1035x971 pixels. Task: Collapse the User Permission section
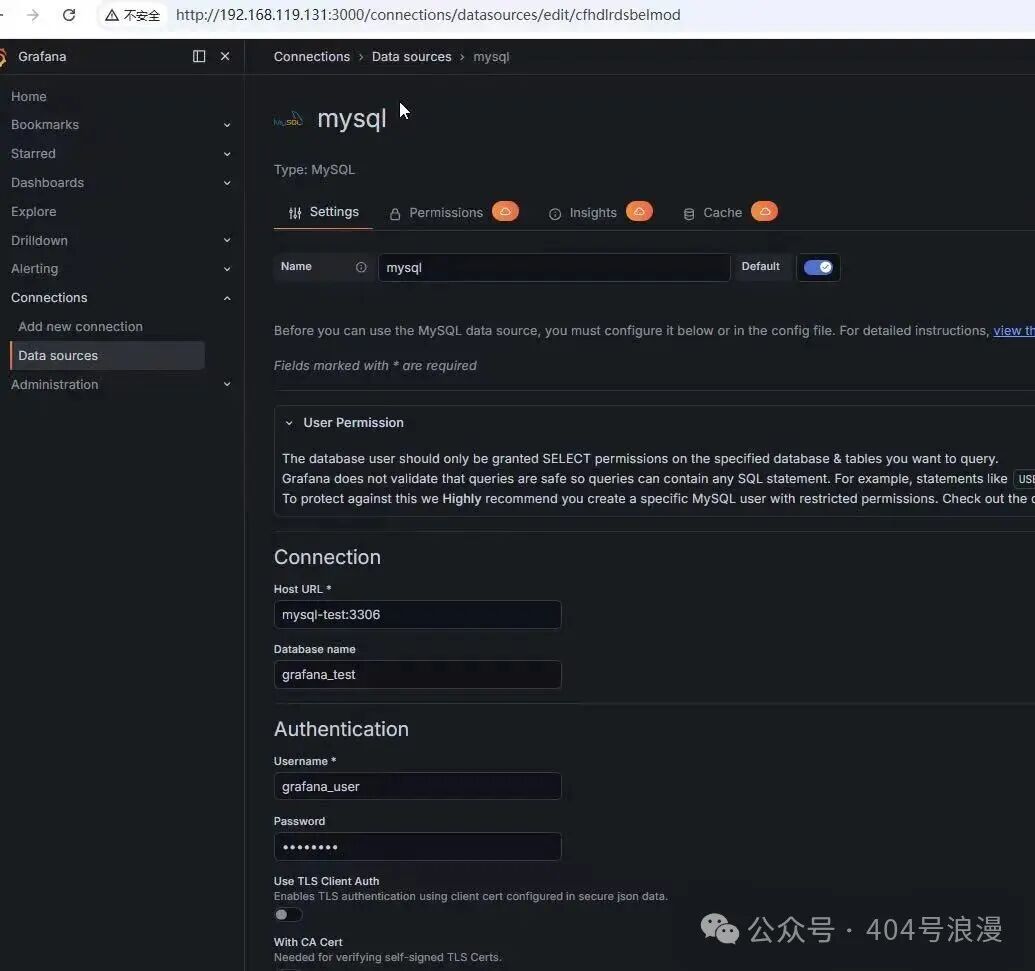tap(289, 423)
